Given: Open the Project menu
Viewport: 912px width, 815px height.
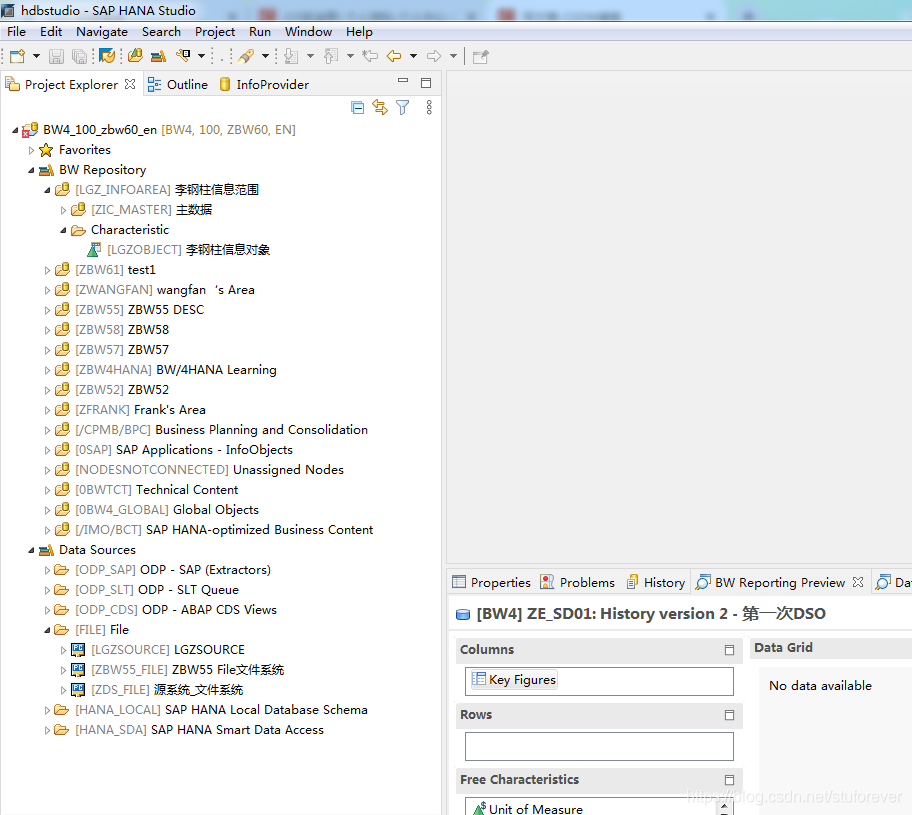Looking at the screenshot, I should tap(215, 32).
